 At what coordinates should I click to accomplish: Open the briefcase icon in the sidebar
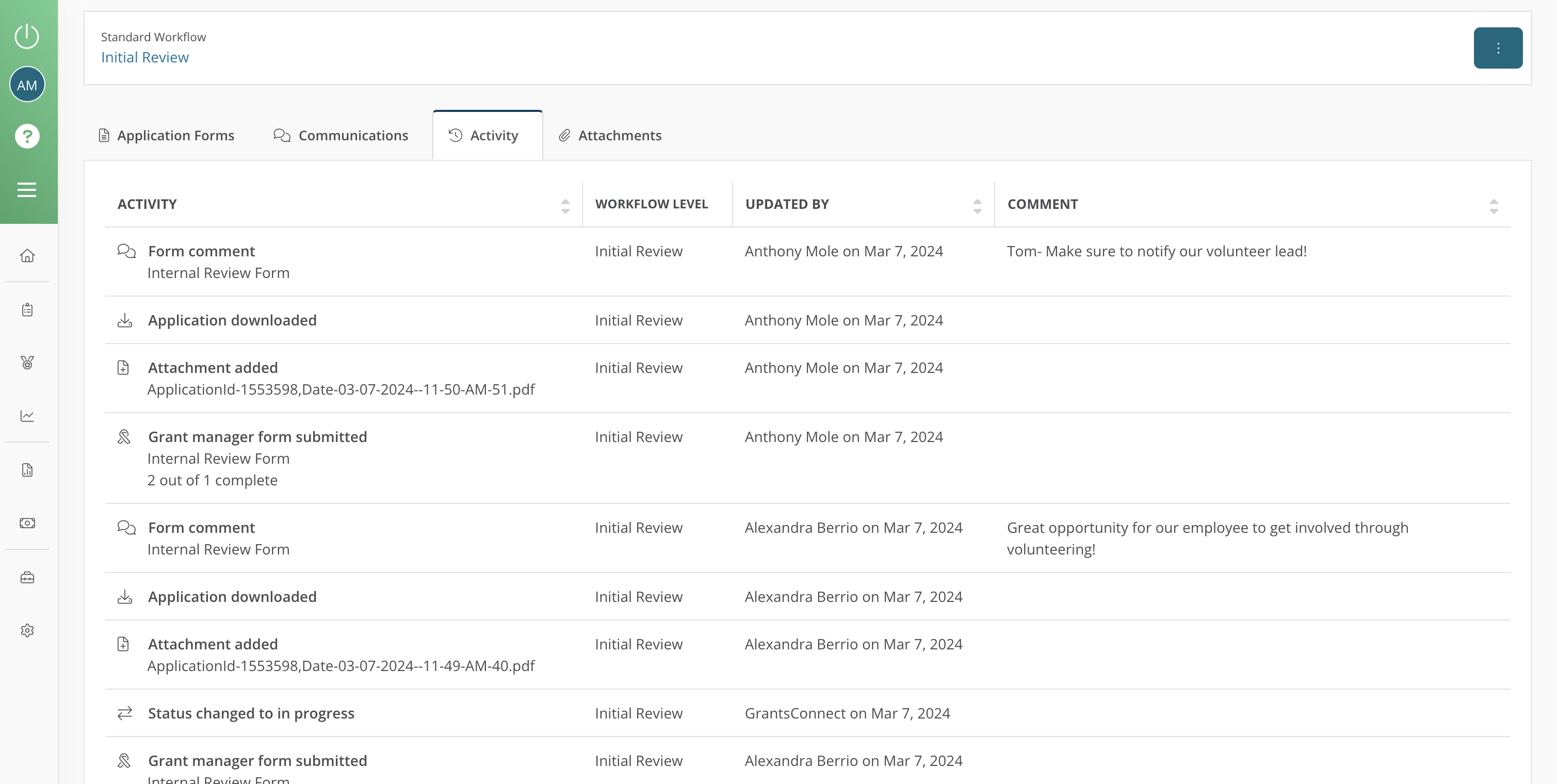coord(27,577)
